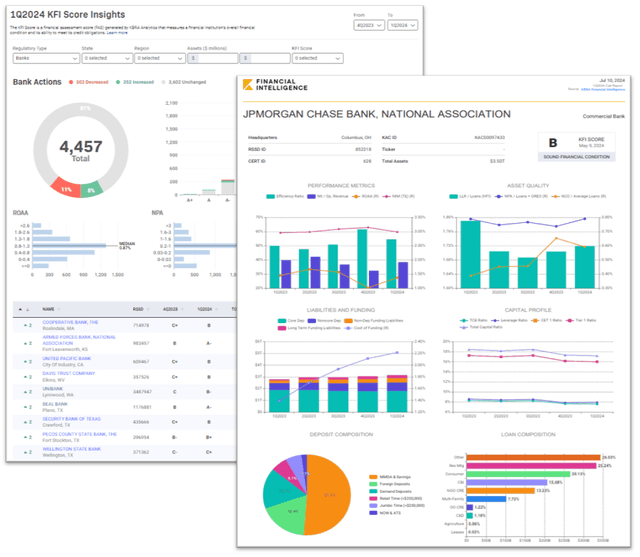640x557 pixels.
Task: Toggle the Decreased legend item in Bank Actions
Action: pyautogui.click(x=89, y=82)
